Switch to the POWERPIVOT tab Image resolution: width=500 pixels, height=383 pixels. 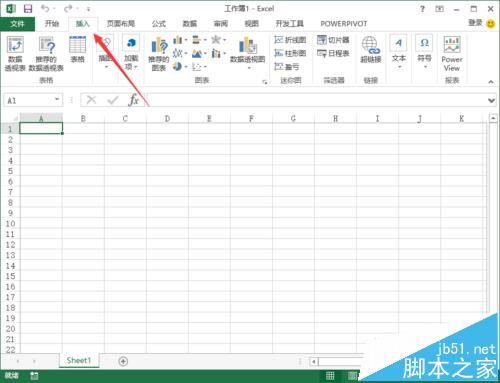(344, 24)
